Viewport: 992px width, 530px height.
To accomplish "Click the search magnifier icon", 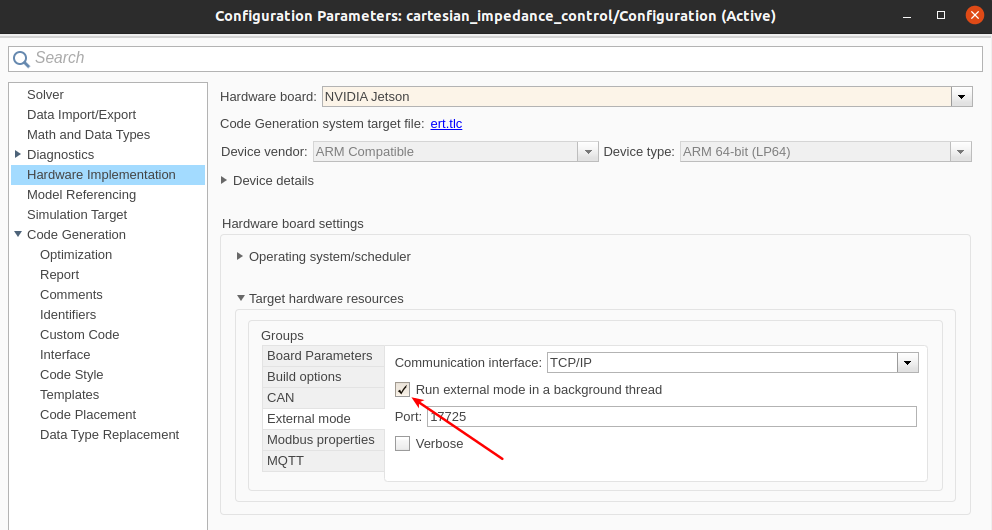I will pyautogui.click(x=21, y=59).
